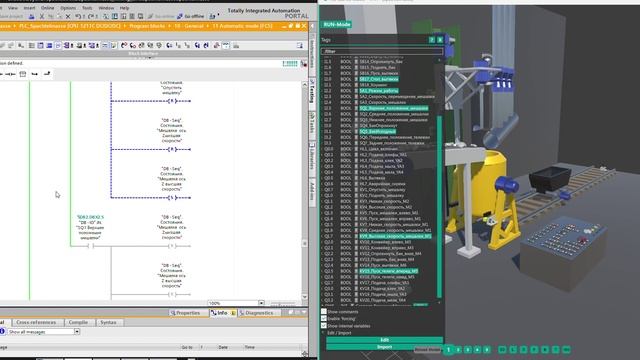Insert a normally open contact from the LAD favorites
The image size is (640, 360).
click(x=10, y=74)
